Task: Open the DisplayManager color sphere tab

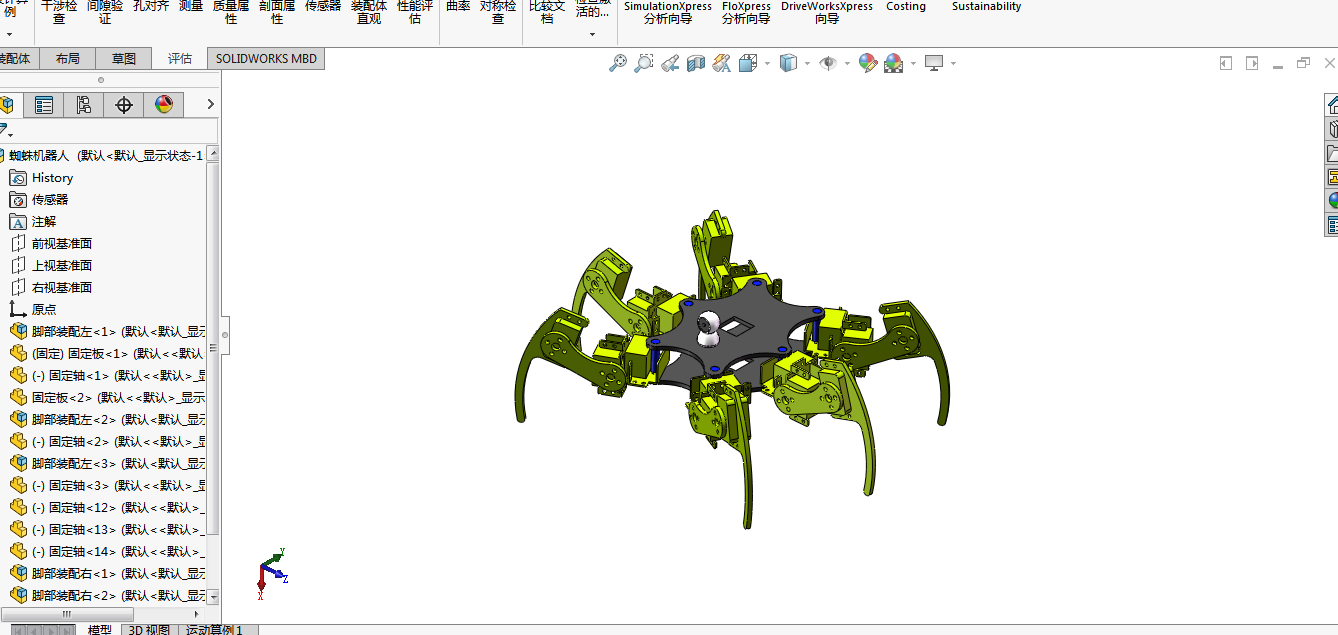Action: (164, 105)
